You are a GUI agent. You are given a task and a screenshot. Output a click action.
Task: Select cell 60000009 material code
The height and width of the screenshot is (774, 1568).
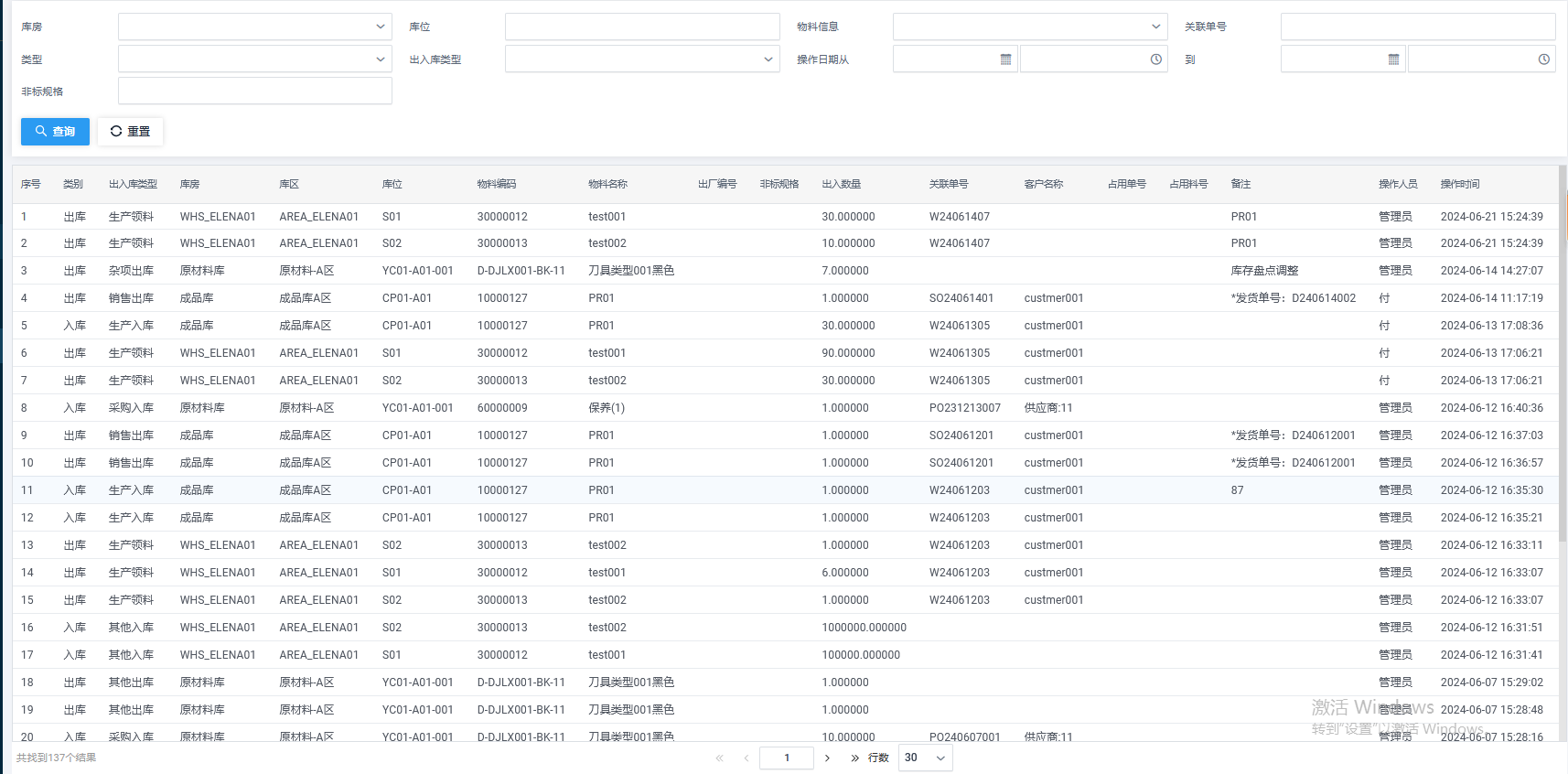pos(502,408)
